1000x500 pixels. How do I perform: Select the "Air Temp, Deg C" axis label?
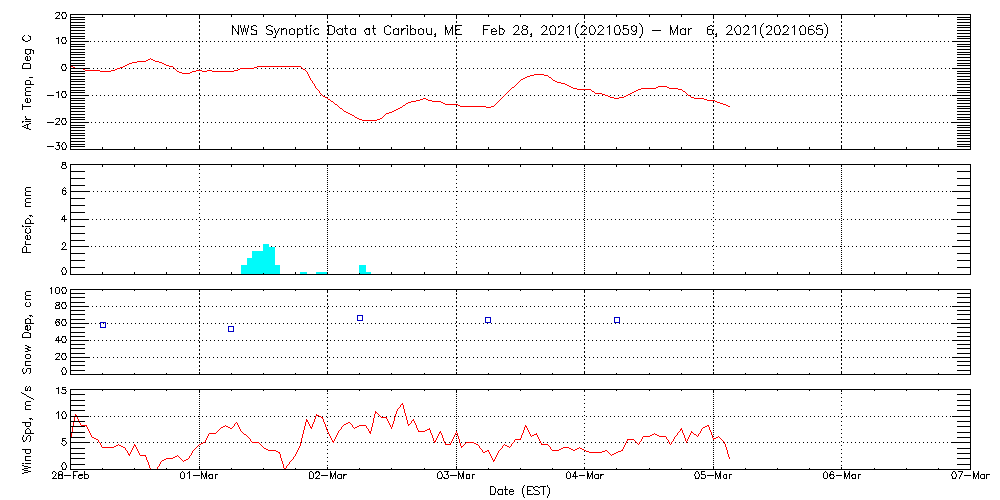[x=27, y=82]
